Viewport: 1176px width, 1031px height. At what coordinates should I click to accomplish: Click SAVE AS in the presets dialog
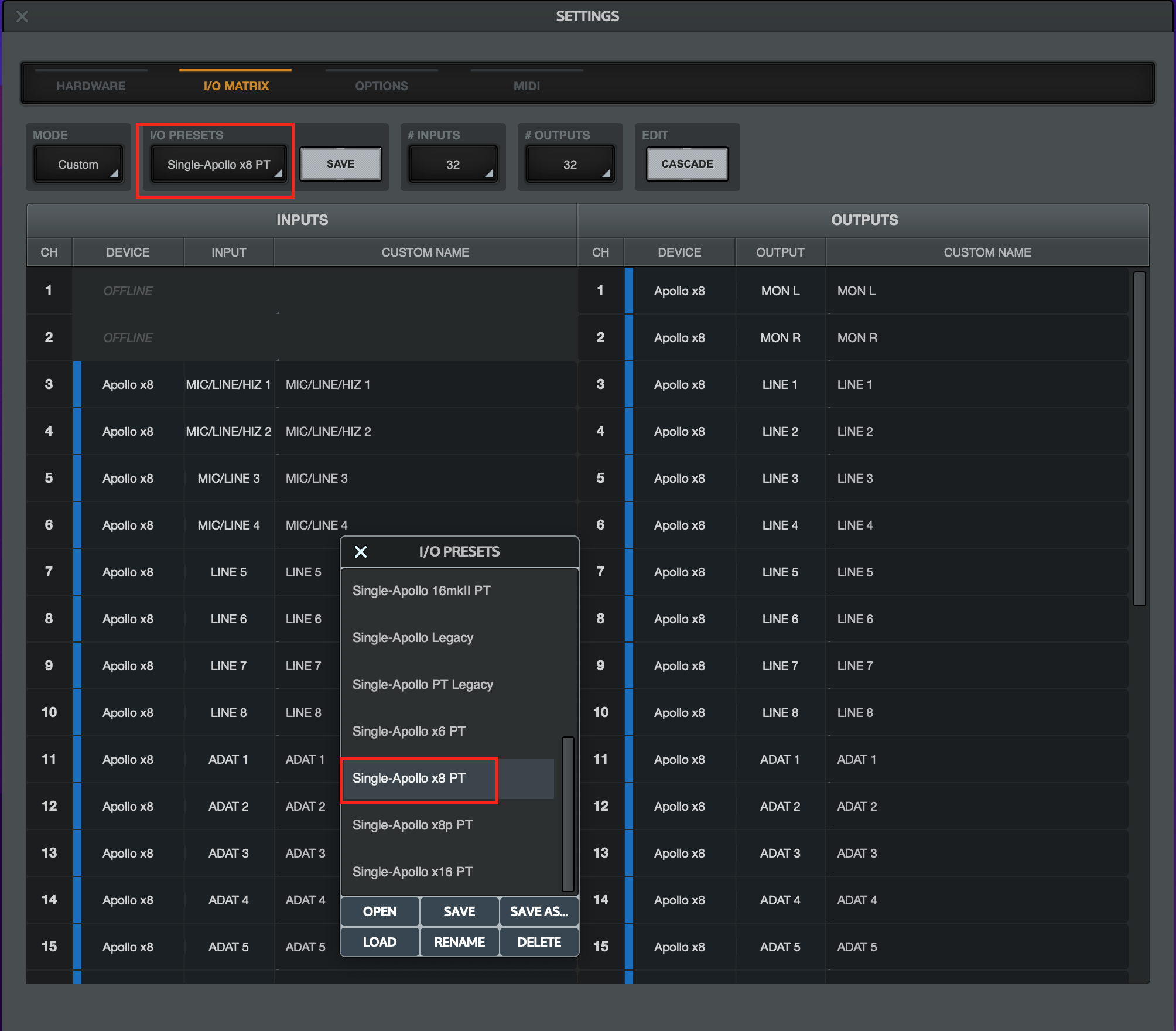(538, 911)
